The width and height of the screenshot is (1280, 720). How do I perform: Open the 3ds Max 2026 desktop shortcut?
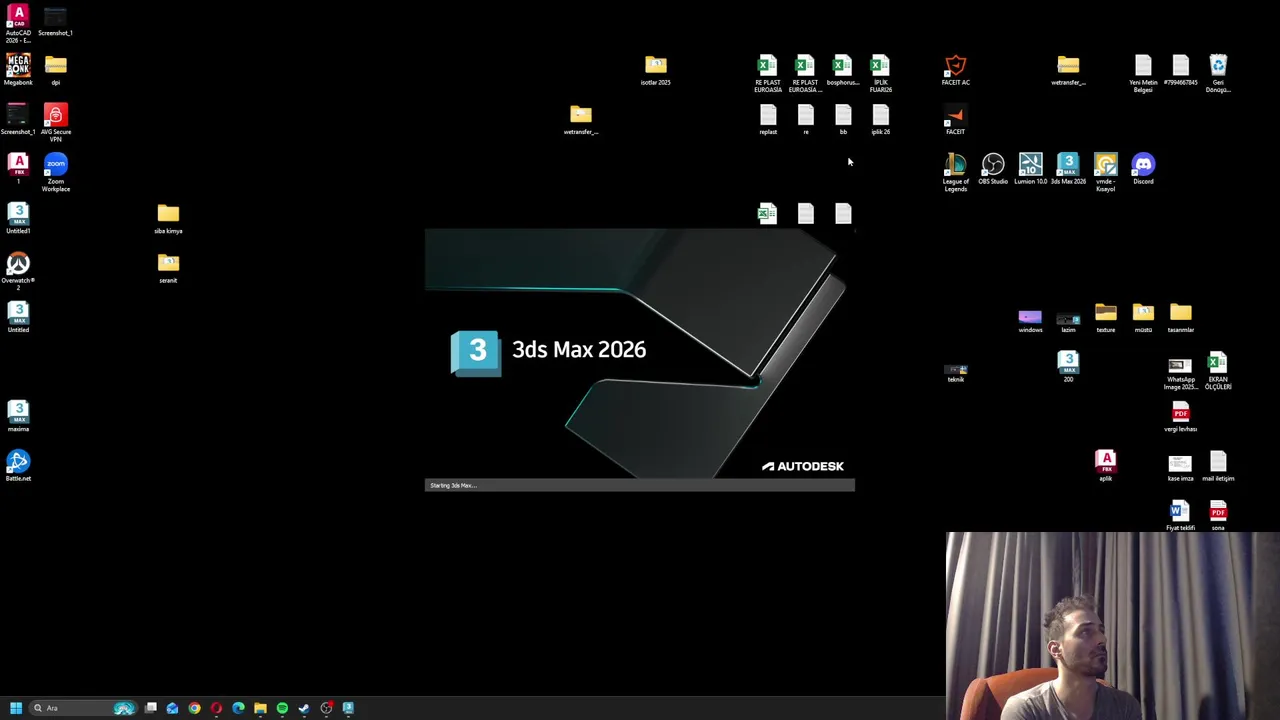[1068, 168]
